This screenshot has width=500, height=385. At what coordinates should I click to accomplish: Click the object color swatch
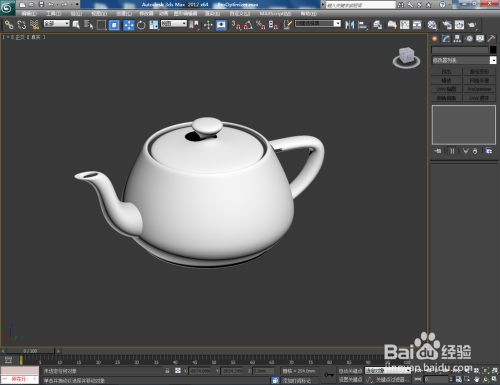(493, 50)
